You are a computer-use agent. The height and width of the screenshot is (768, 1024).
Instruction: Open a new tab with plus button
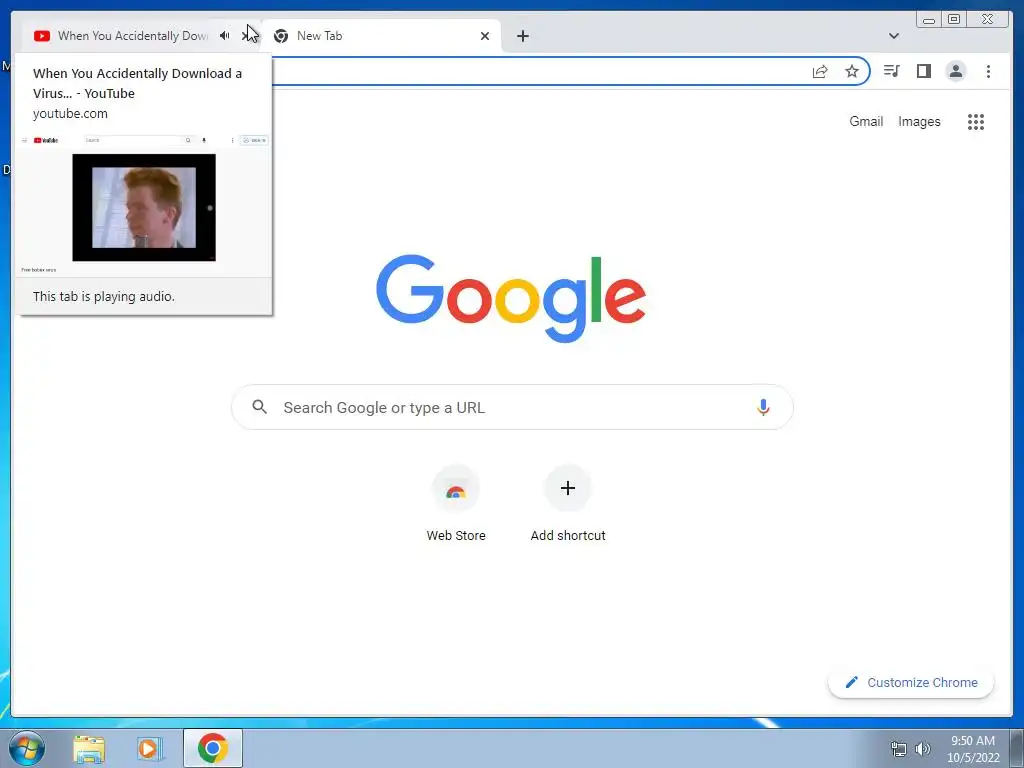522,36
